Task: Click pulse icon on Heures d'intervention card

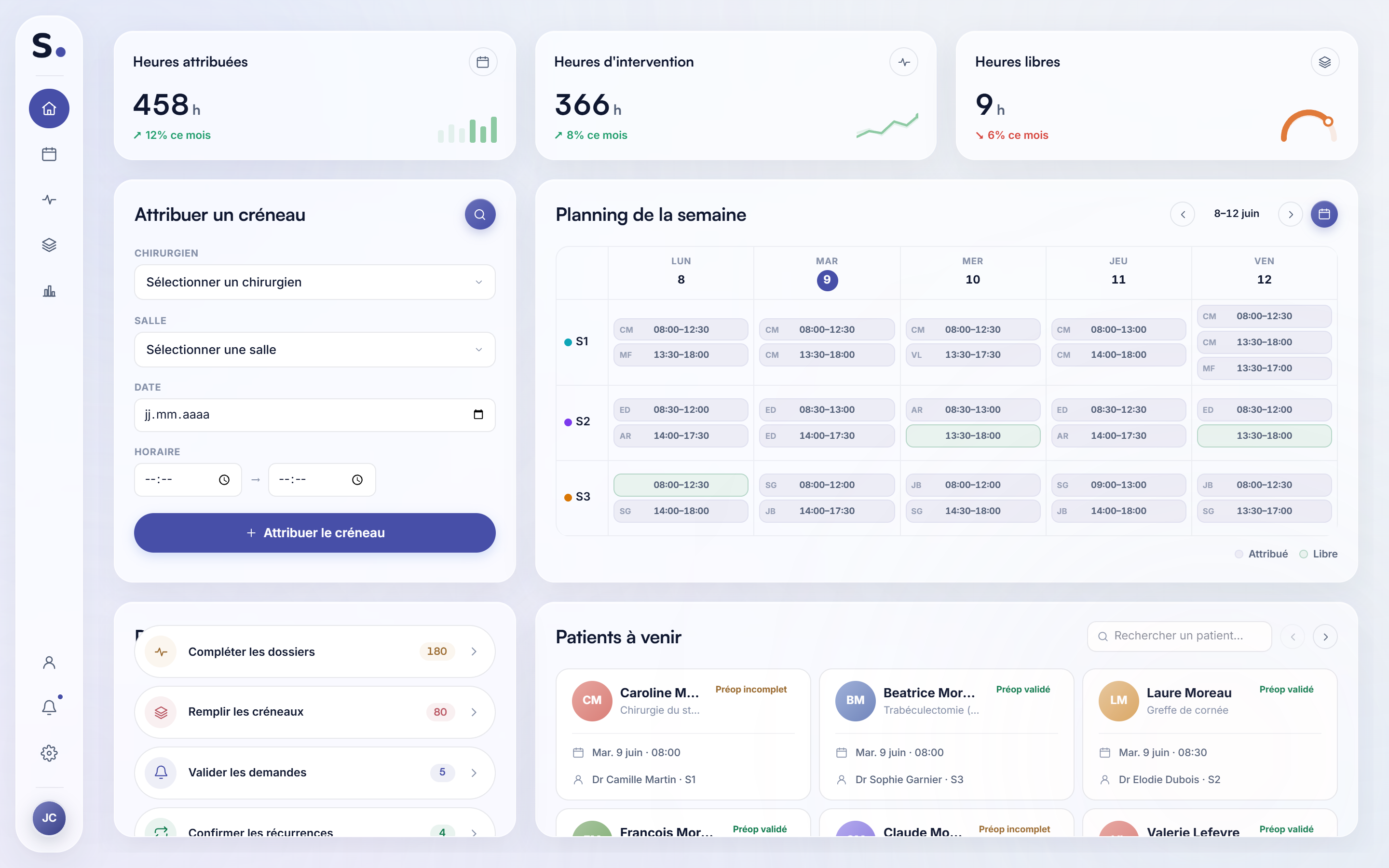Action: click(x=904, y=62)
